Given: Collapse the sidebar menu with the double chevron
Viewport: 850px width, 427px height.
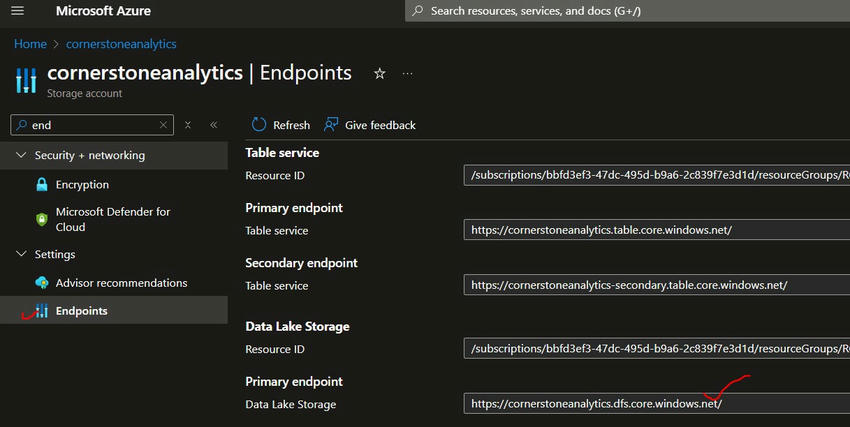Looking at the screenshot, I should 213,125.
